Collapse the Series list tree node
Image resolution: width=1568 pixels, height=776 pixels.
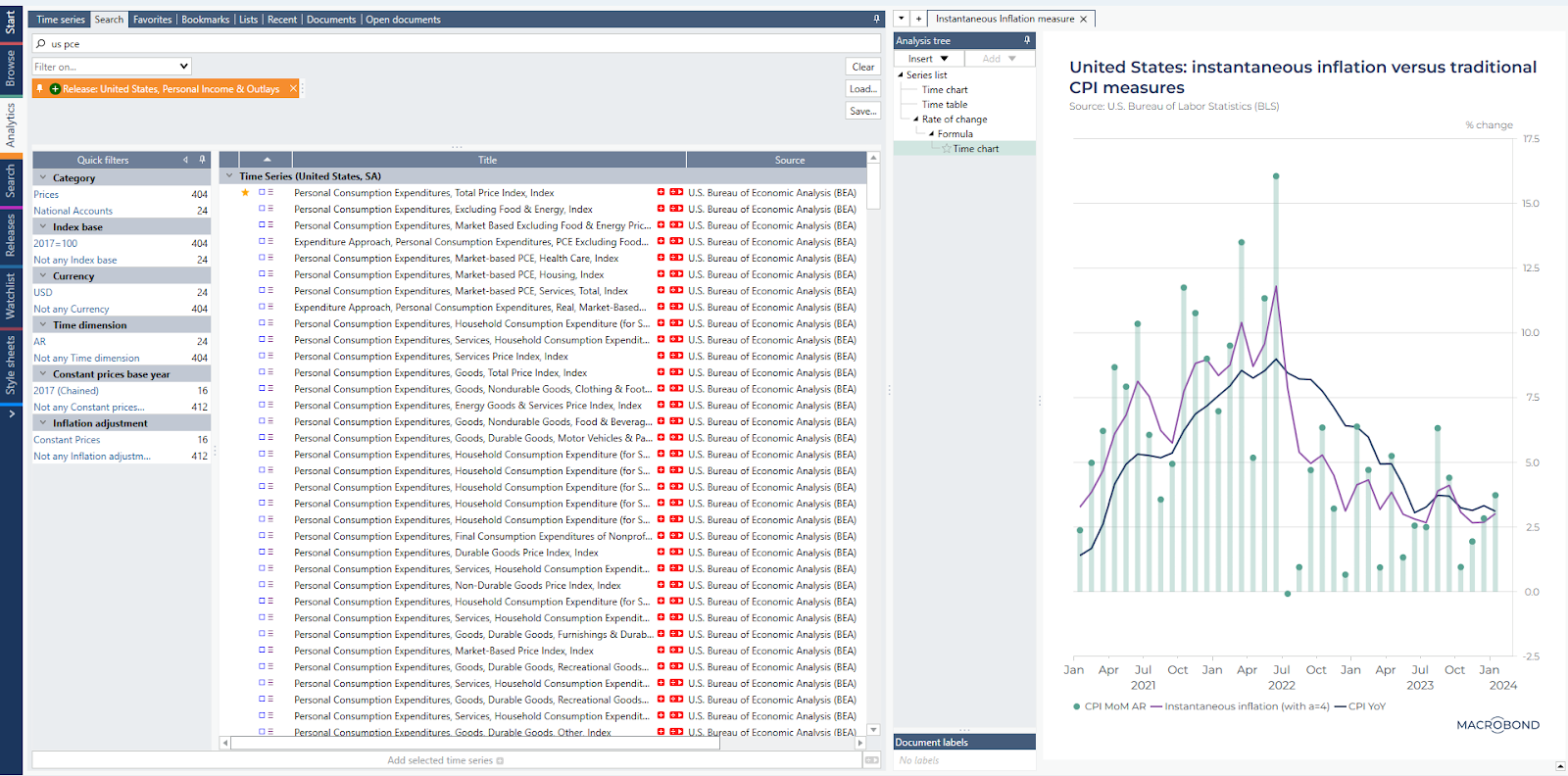[x=901, y=74]
